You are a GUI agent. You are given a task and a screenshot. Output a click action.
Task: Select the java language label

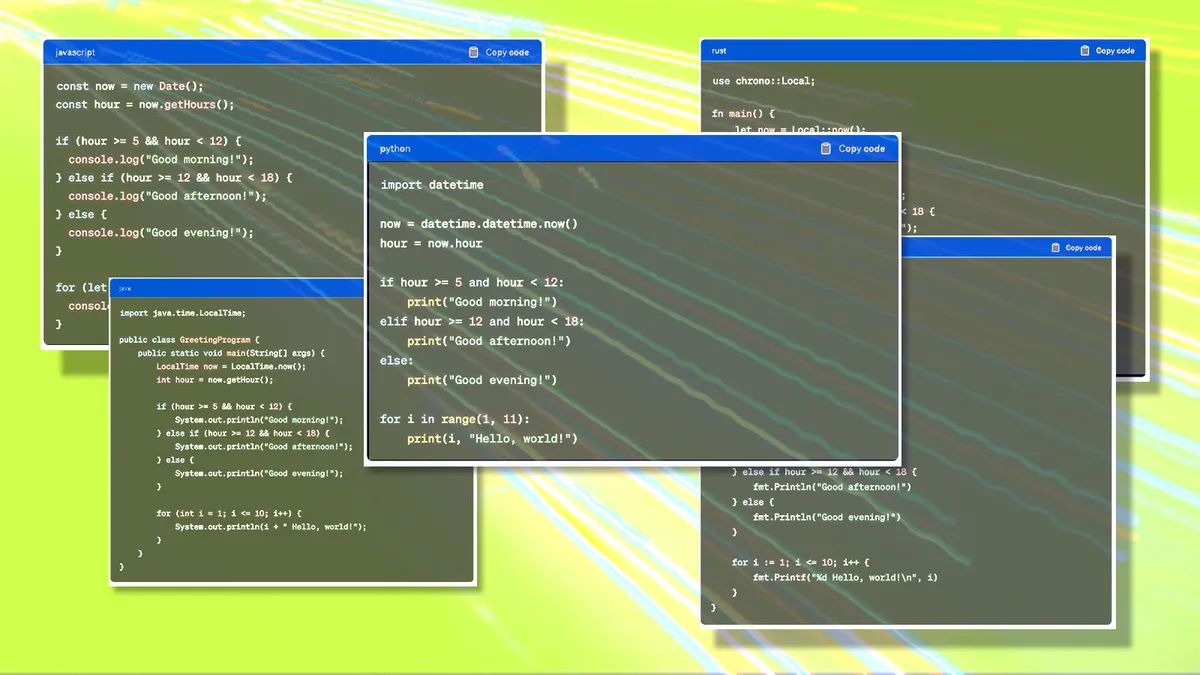pyautogui.click(x=124, y=288)
